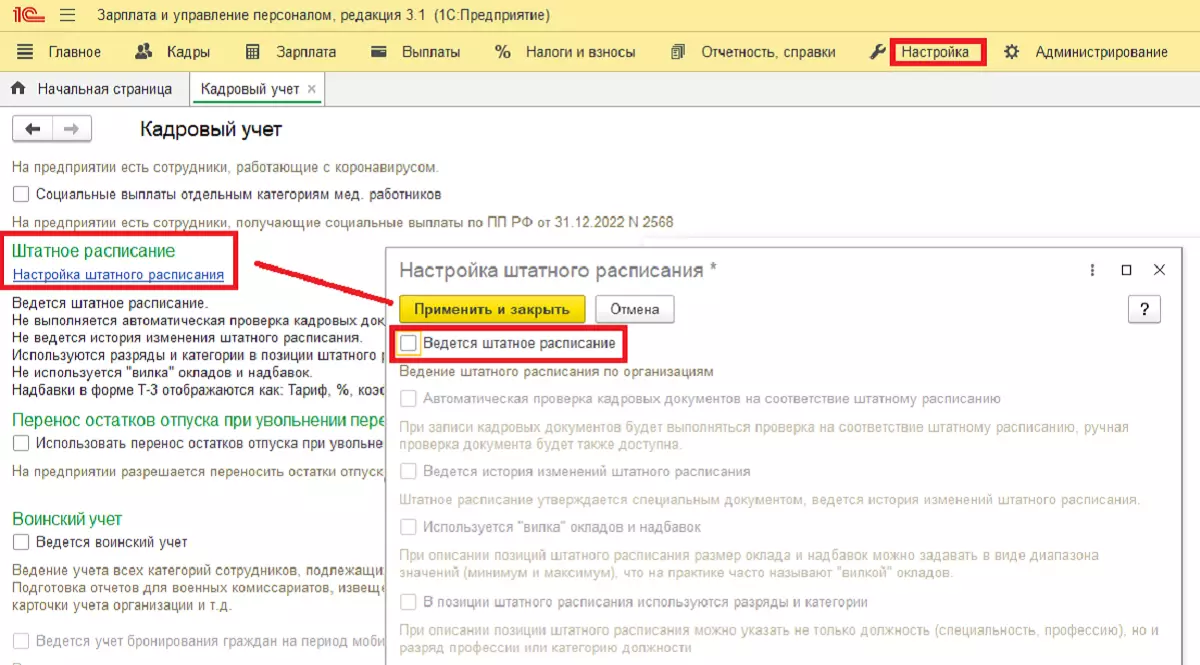
Task: Open the Администрирование section
Action: pyautogui.click(x=1086, y=52)
